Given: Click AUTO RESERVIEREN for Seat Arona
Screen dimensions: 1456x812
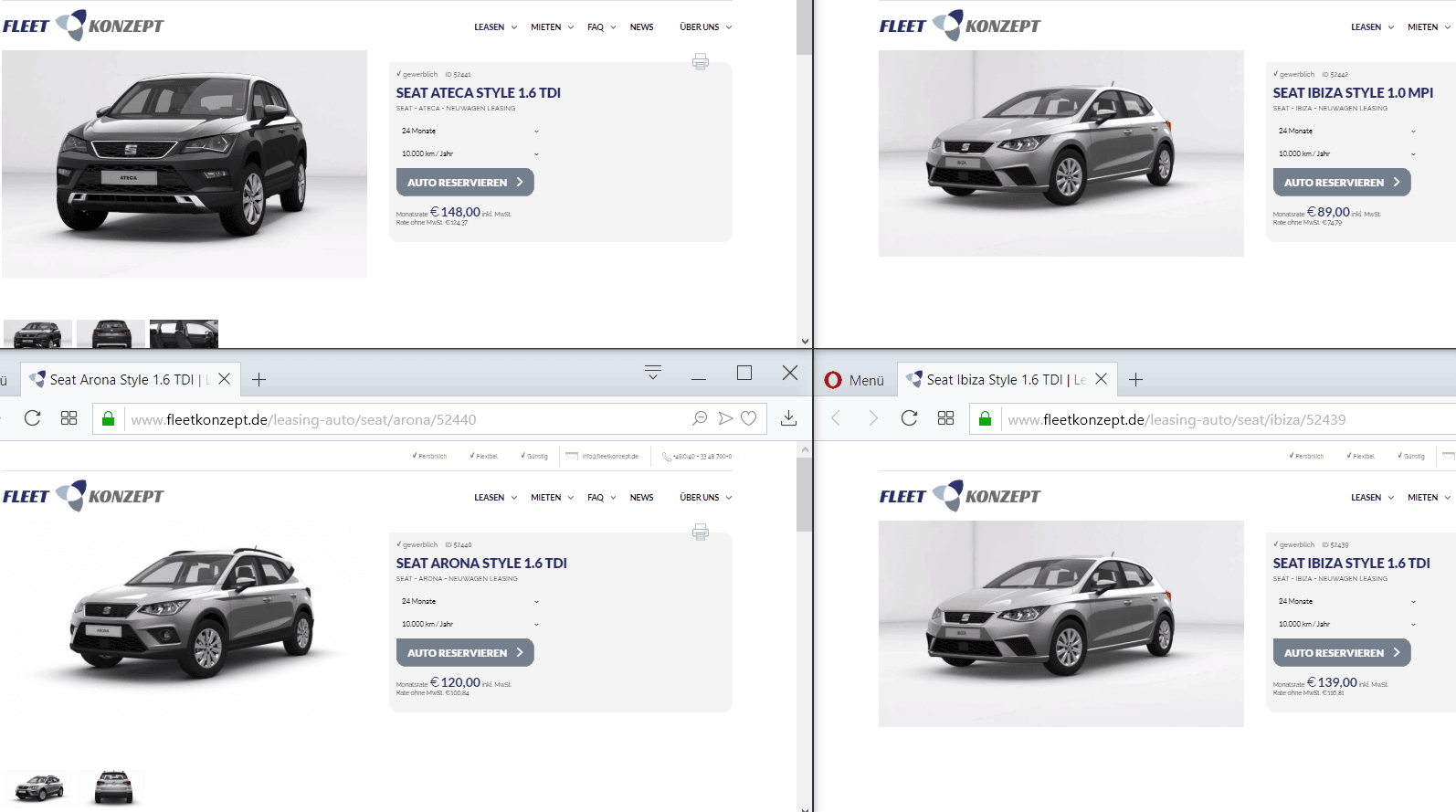Looking at the screenshot, I should click(x=465, y=652).
